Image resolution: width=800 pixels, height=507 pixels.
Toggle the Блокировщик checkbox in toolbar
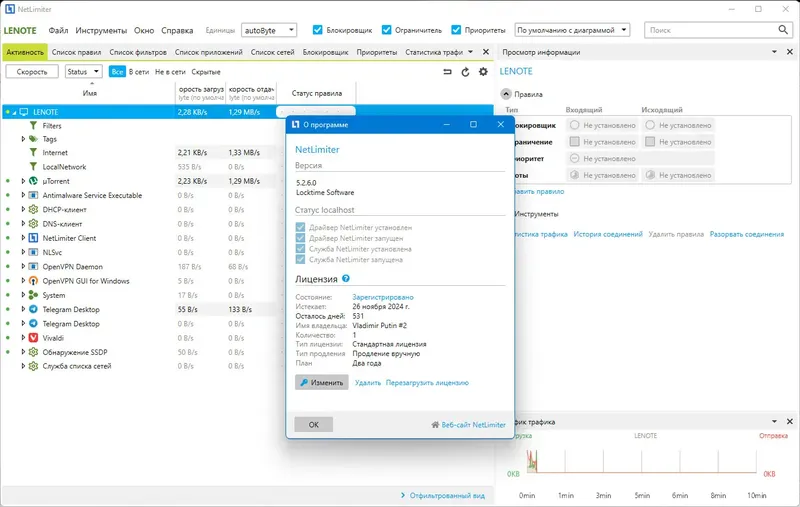point(317,30)
